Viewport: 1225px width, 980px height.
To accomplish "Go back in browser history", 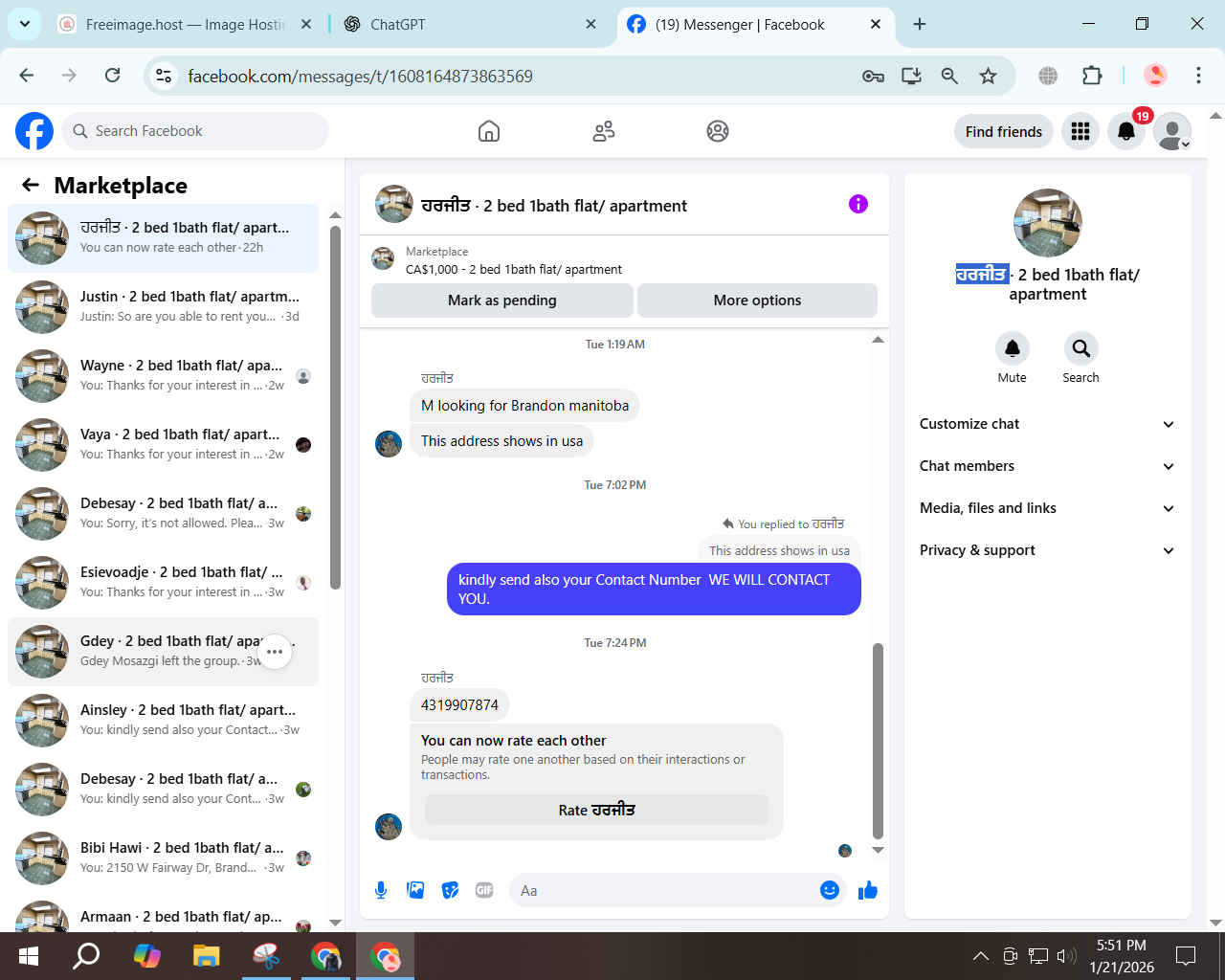I will (x=27, y=76).
